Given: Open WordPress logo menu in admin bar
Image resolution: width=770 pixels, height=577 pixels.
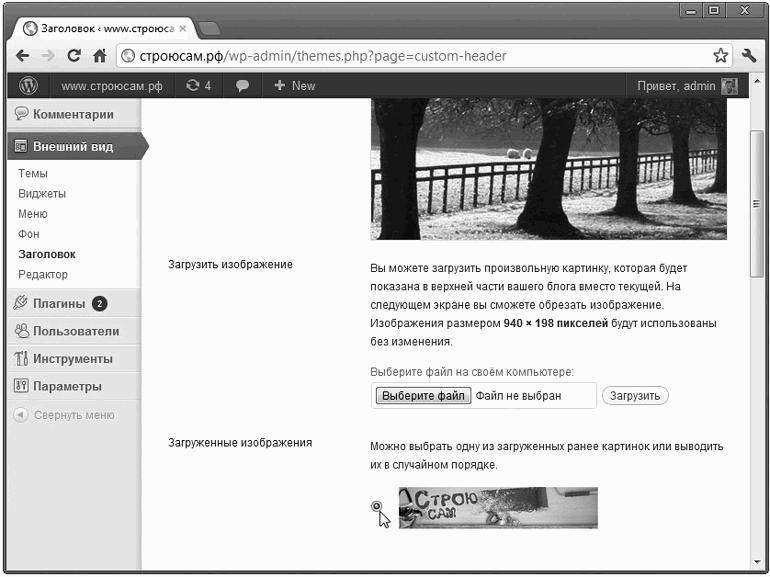Looking at the screenshot, I should pos(28,85).
